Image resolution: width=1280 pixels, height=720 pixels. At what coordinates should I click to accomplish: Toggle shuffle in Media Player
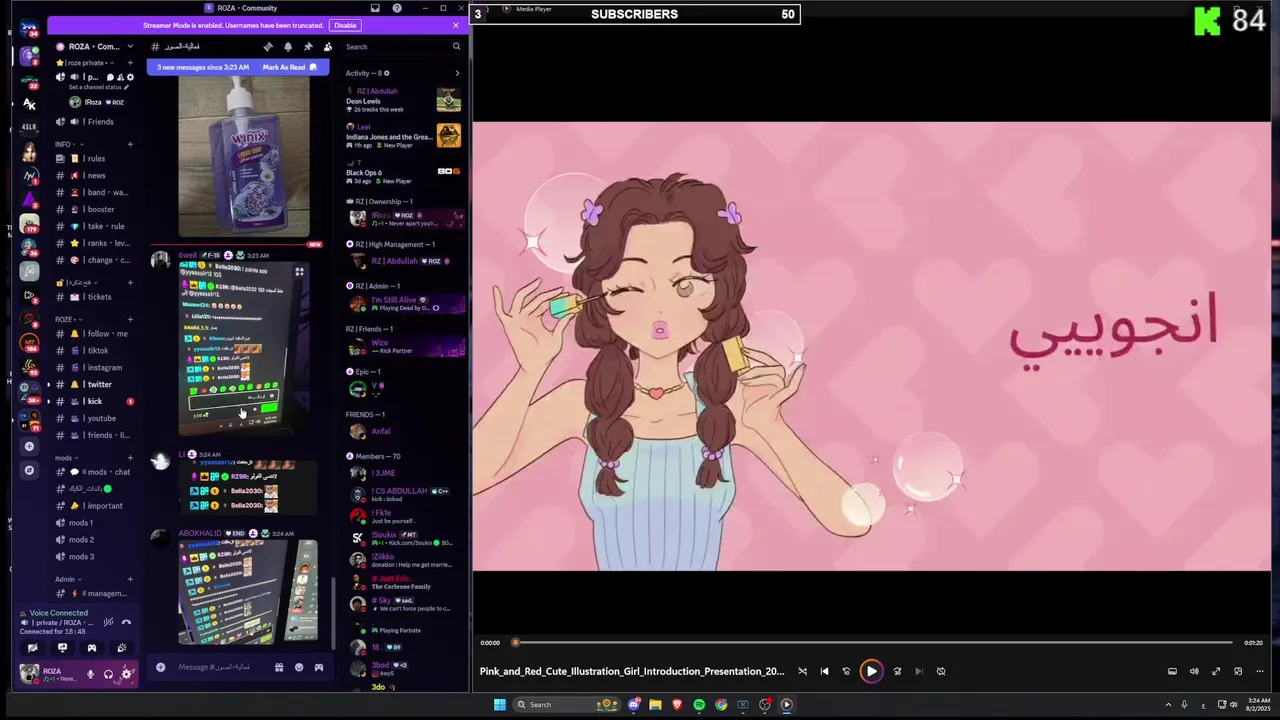click(x=802, y=671)
